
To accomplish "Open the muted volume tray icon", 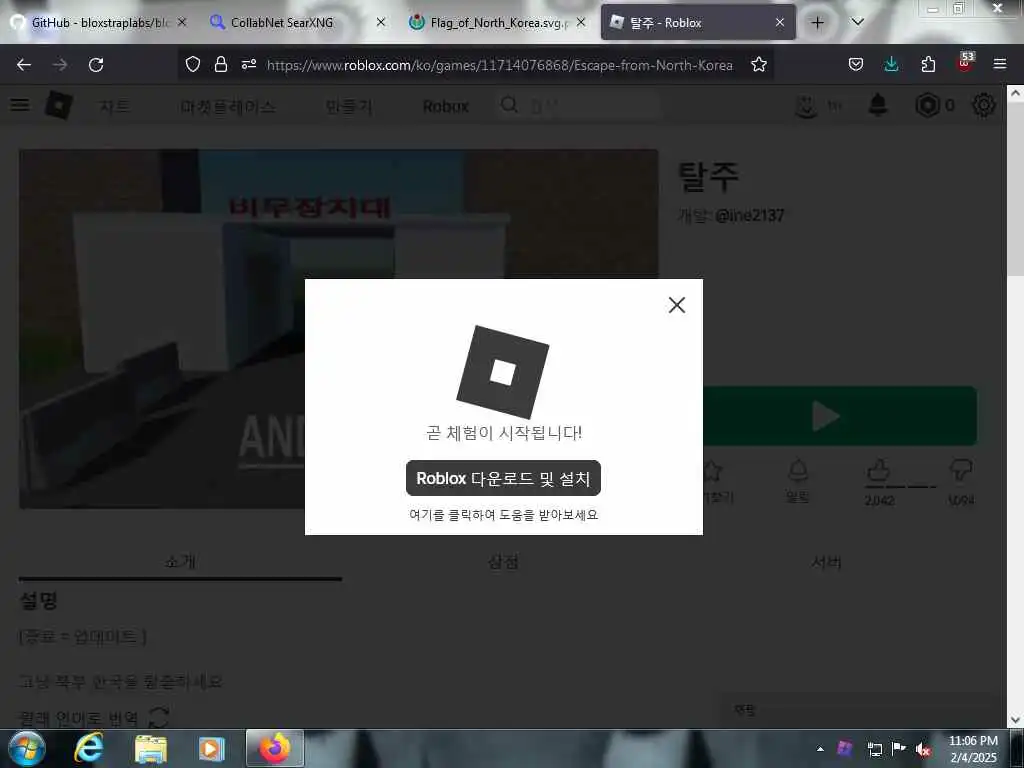I will [x=922, y=749].
